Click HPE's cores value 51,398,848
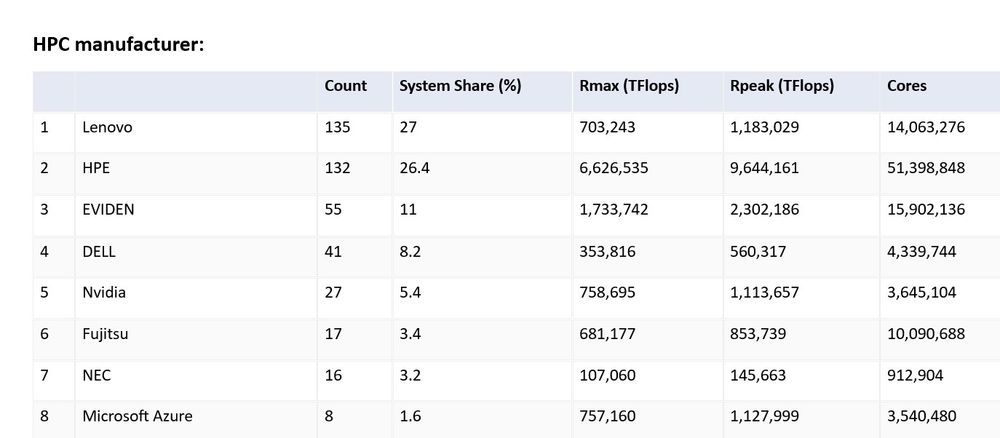 926,168
